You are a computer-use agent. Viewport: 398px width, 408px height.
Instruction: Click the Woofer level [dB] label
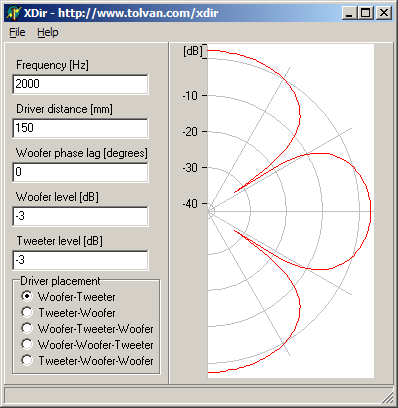(57, 197)
